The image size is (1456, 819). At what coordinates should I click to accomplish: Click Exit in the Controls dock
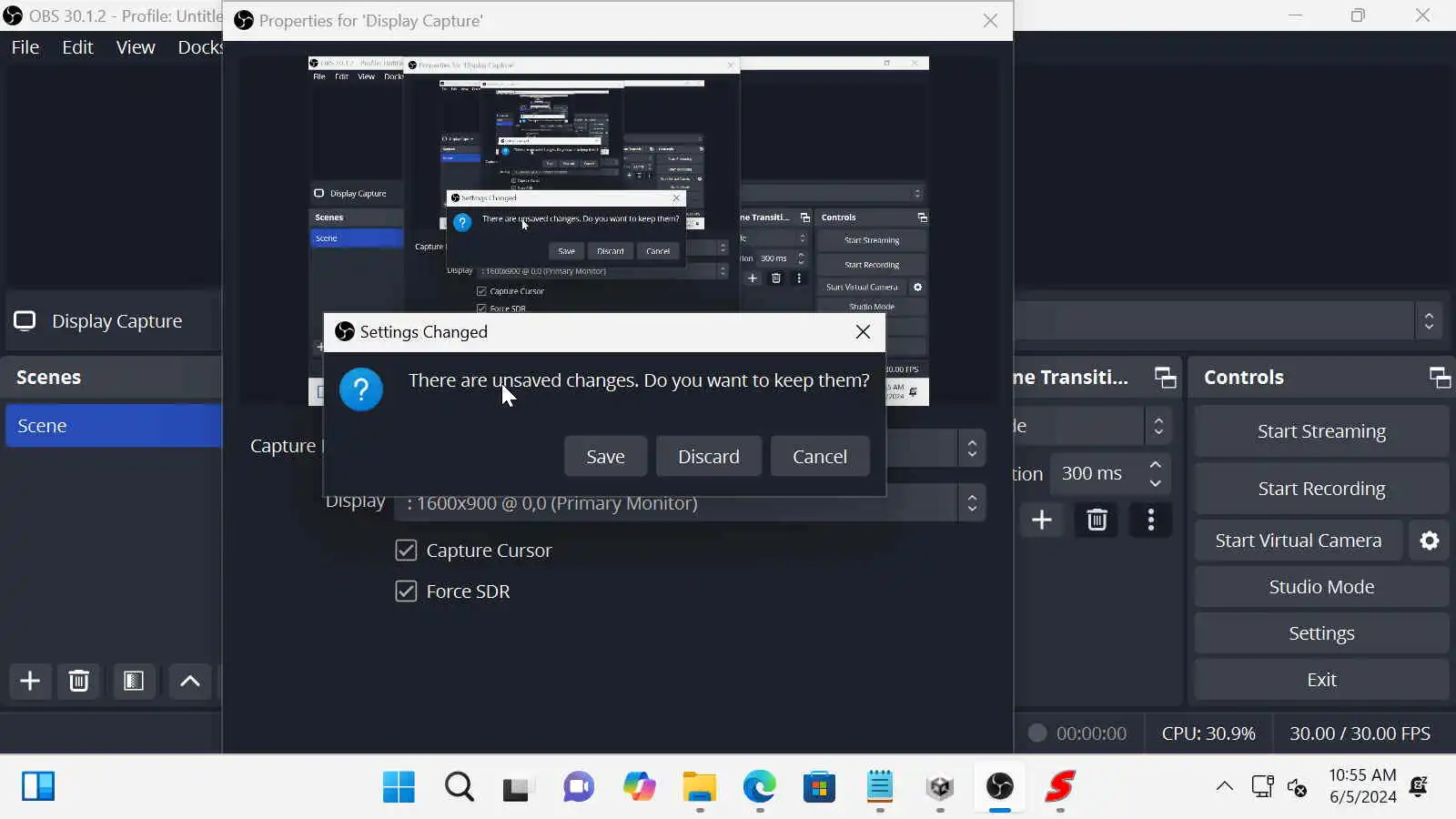click(x=1321, y=680)
